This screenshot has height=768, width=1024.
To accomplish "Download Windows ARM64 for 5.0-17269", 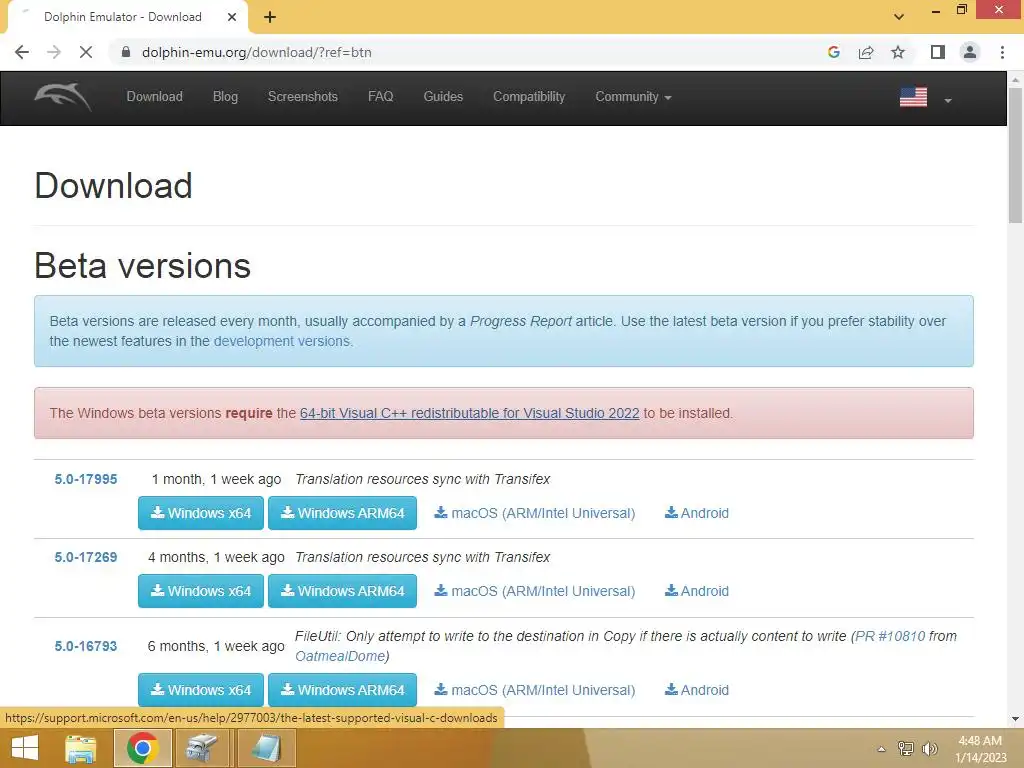I will (x=342, y=591).
